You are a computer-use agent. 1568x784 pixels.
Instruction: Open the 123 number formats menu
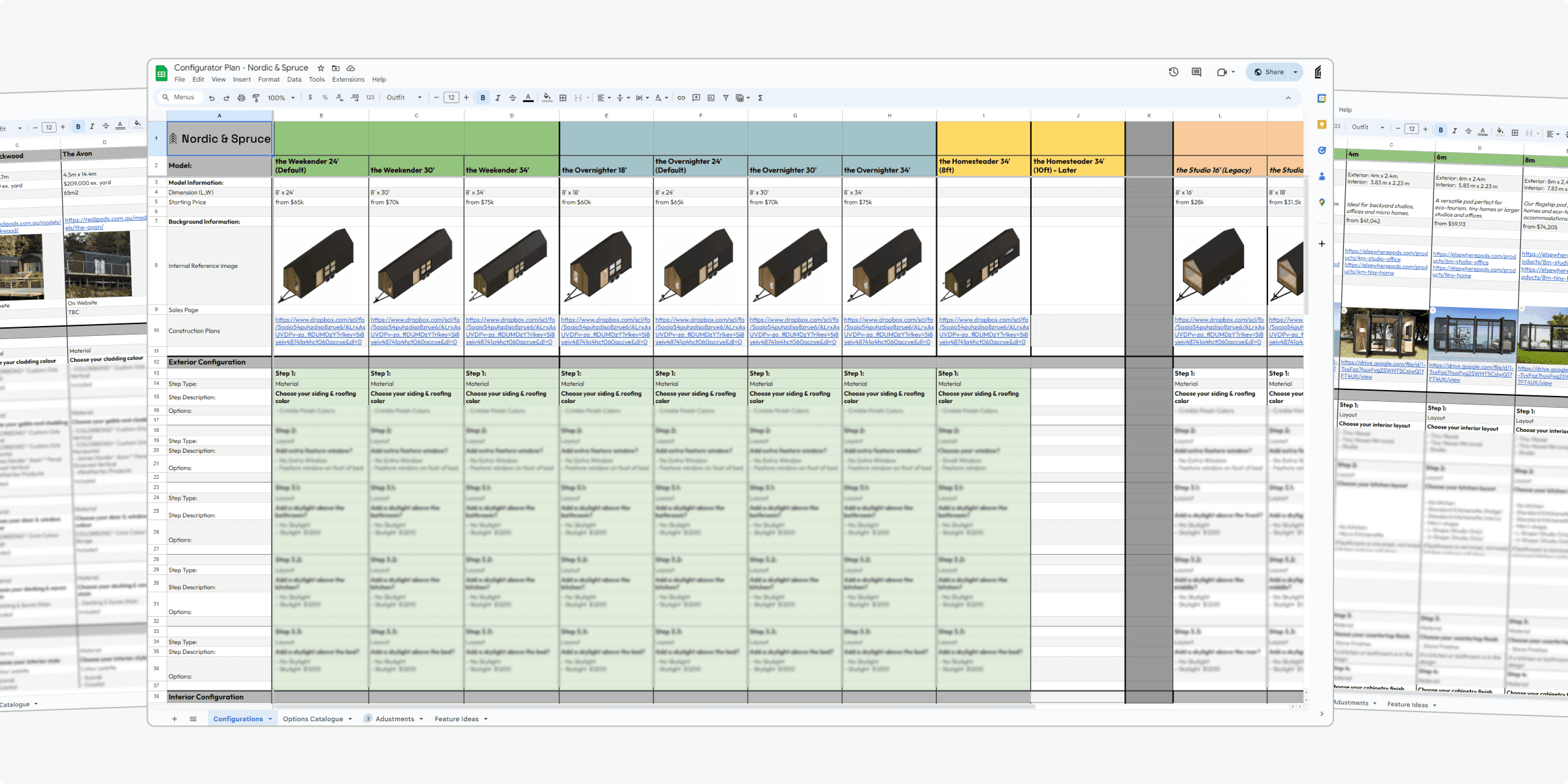tap(370, 98)
